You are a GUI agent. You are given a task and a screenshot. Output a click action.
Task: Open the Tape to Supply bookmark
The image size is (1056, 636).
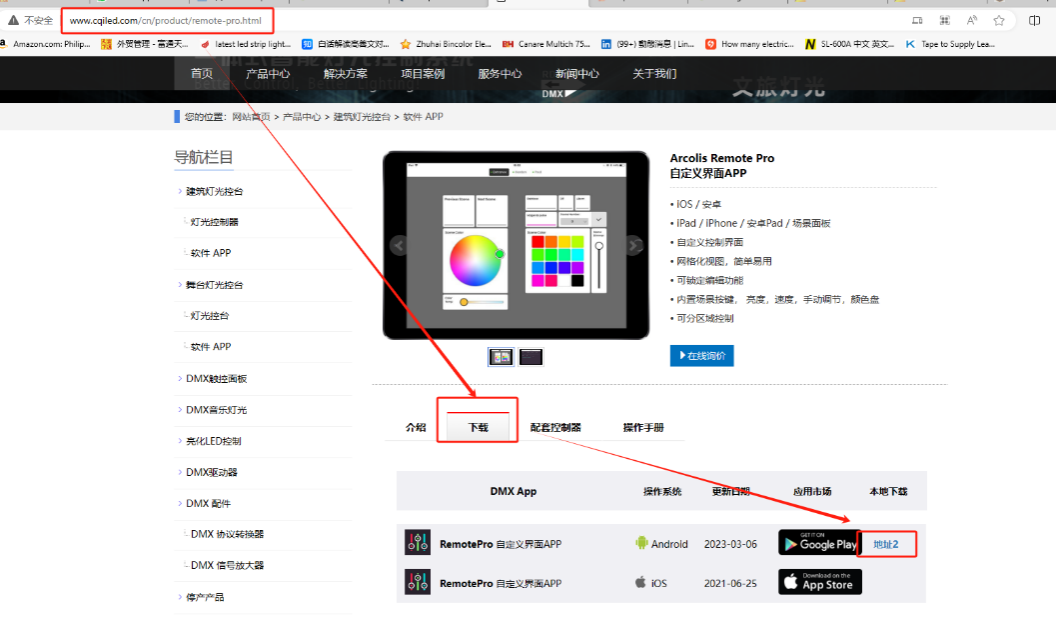pyautogui.click(x=950, y=44)
